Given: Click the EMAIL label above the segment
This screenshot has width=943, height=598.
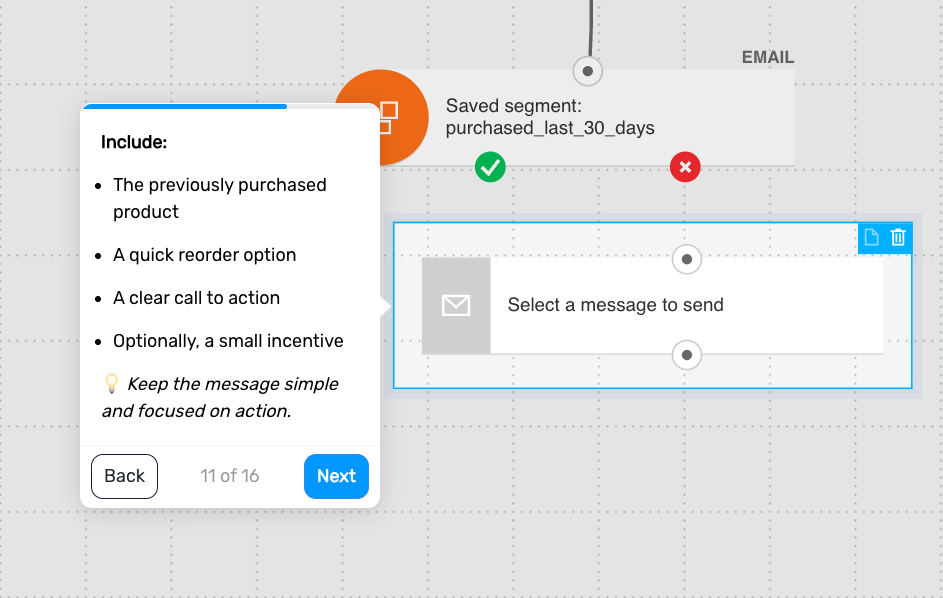Looking at the screenshot, I should [x=767, y=57].
